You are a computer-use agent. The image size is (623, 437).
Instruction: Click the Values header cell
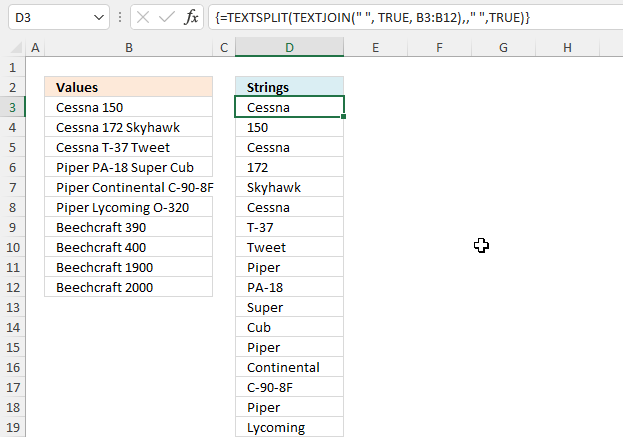[129, 87]
